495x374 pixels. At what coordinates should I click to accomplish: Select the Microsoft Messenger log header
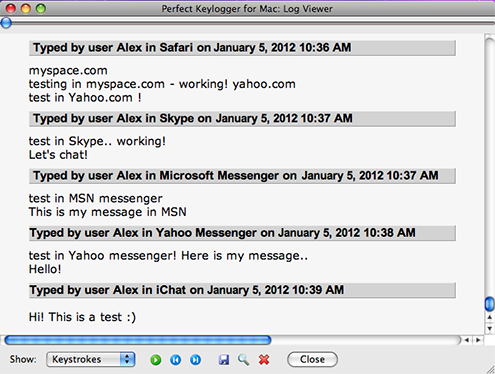[242, 176]
